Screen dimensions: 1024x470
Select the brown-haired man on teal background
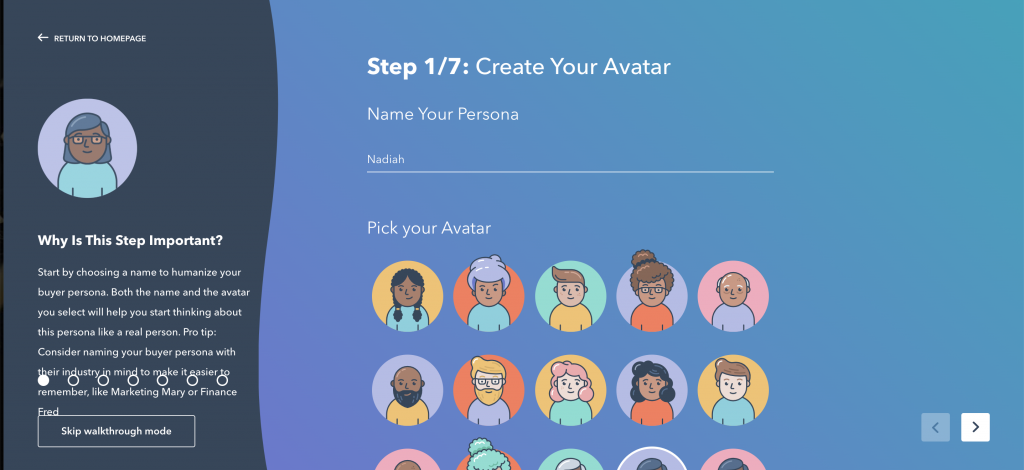pyautogui.click(x=570, y=296)
